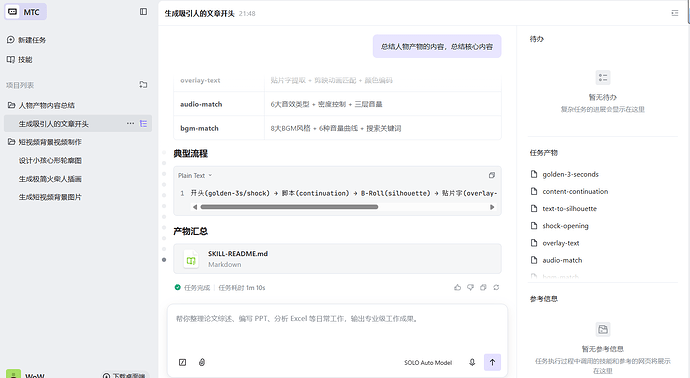This screenshot has width=690, height=378.
Task: Select the 生成吸引人的文章开头 task
Action: click(54, 124)
